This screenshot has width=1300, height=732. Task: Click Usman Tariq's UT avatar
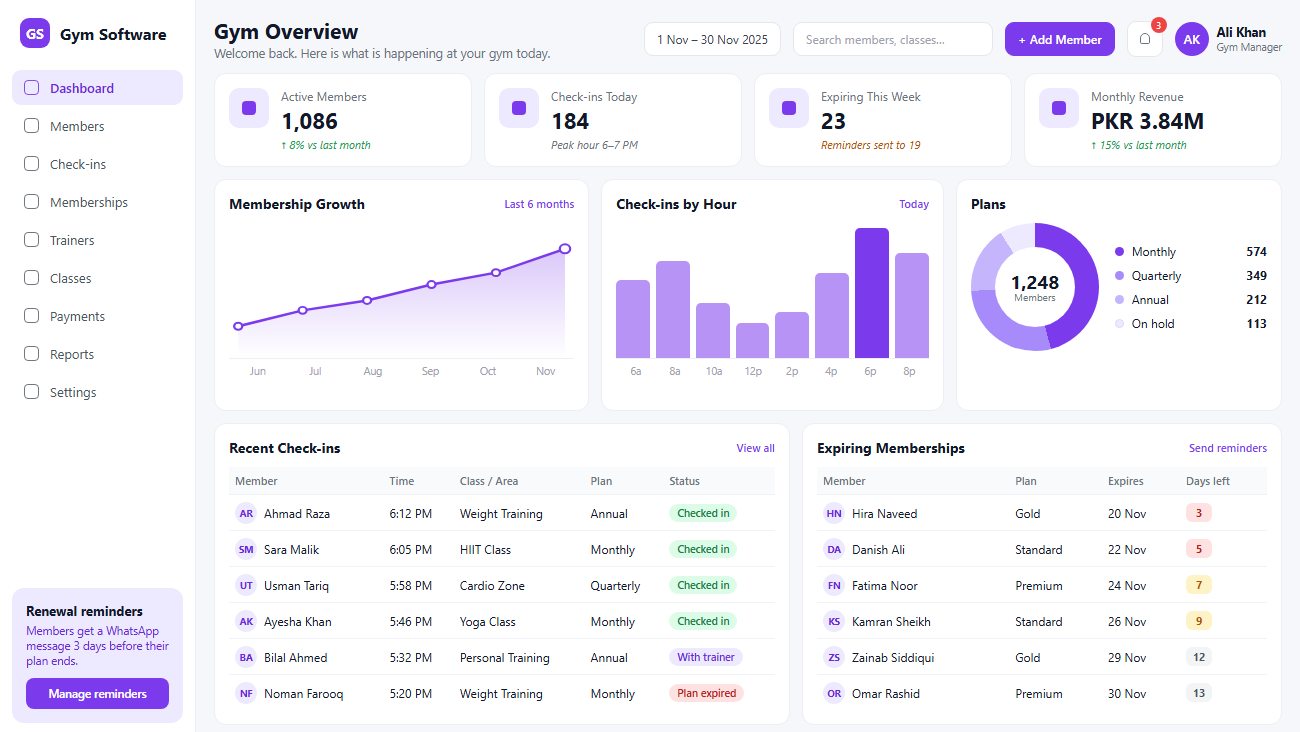tap(246, 585)
